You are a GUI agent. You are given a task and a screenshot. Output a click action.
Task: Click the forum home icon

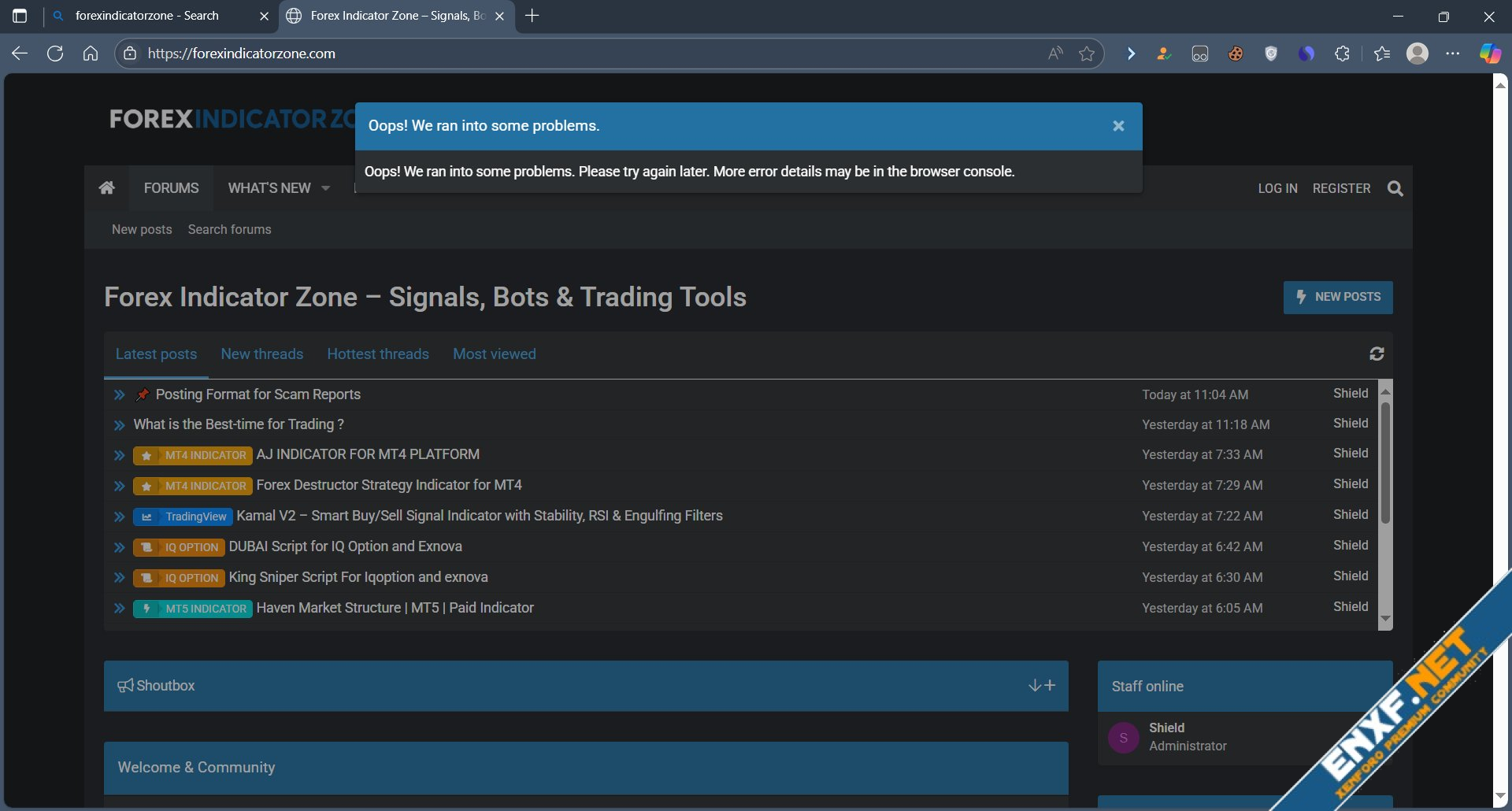[x=107, y=187]
